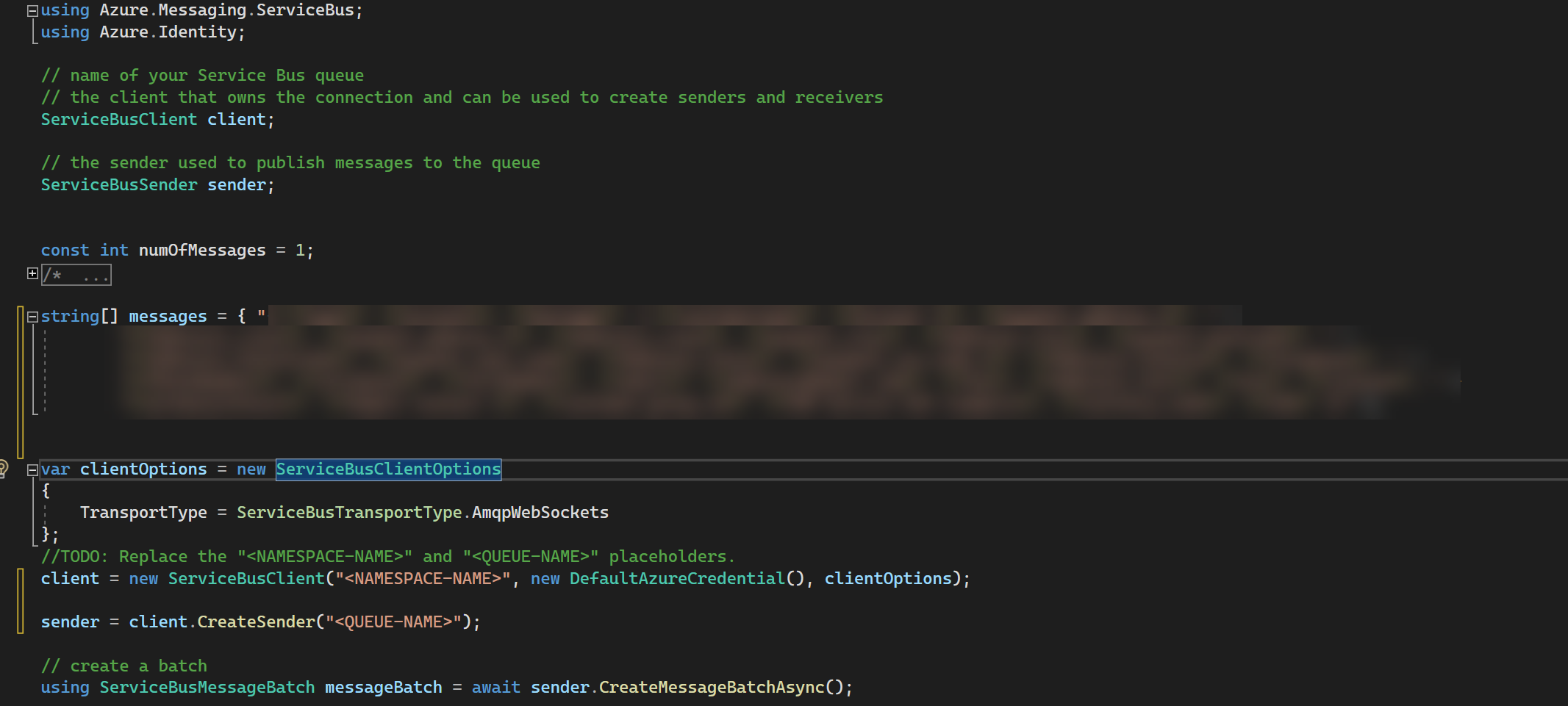
Task: Click 'ServiceBusMessageBatch' type in using statement
Action: (x=207, y=688)
